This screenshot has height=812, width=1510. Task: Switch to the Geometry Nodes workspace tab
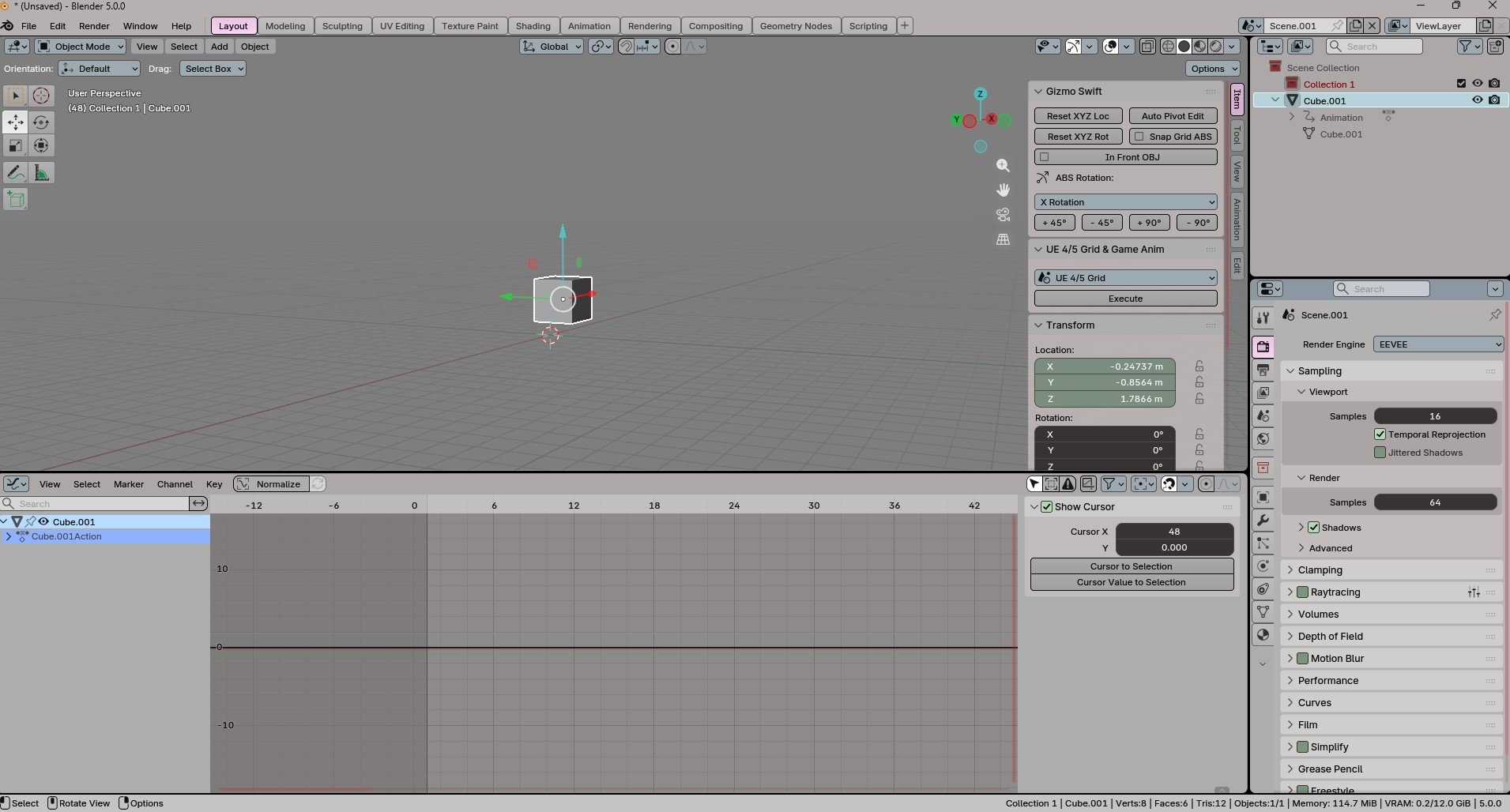[x=796, y=26]
